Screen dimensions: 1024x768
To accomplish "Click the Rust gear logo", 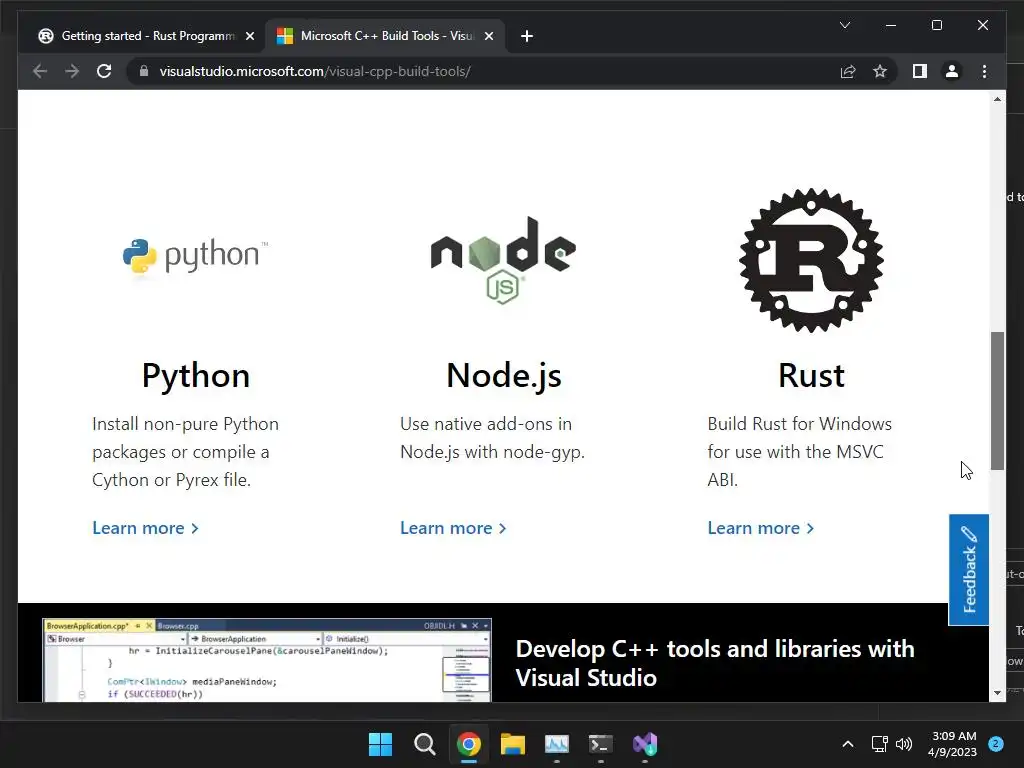I will (811, 260).
